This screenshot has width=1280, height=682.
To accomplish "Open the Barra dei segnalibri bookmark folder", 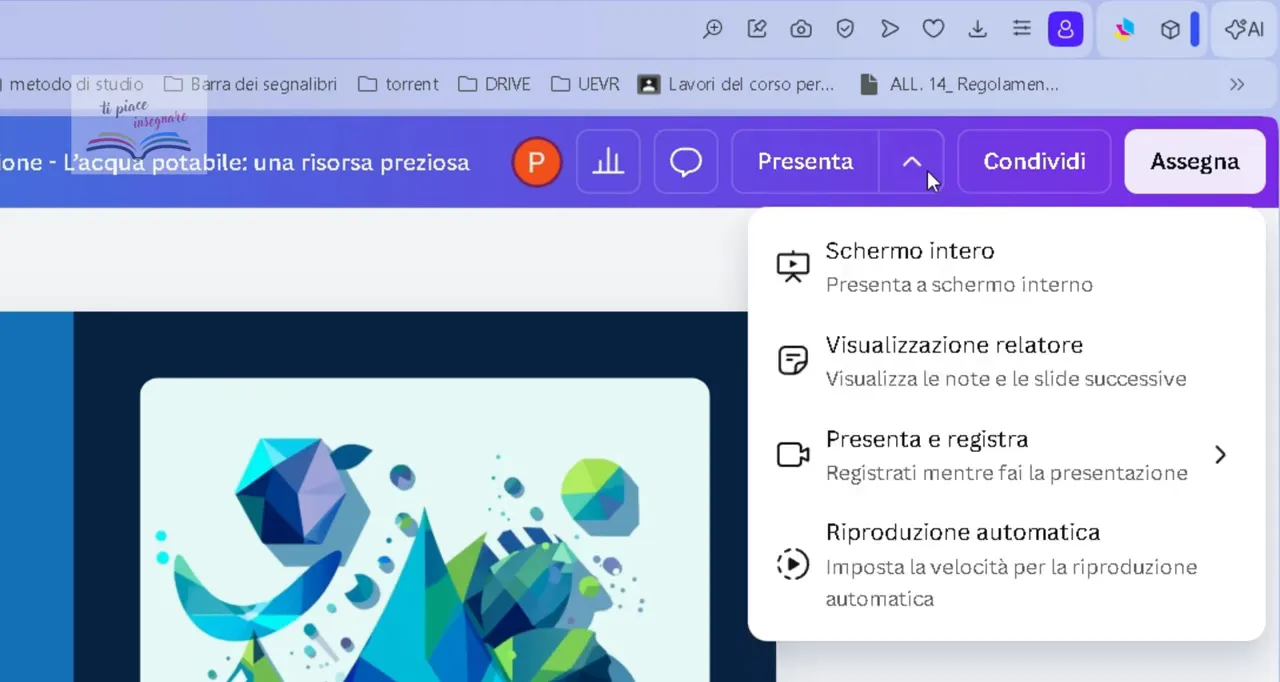I will click(x=250, y=84).
